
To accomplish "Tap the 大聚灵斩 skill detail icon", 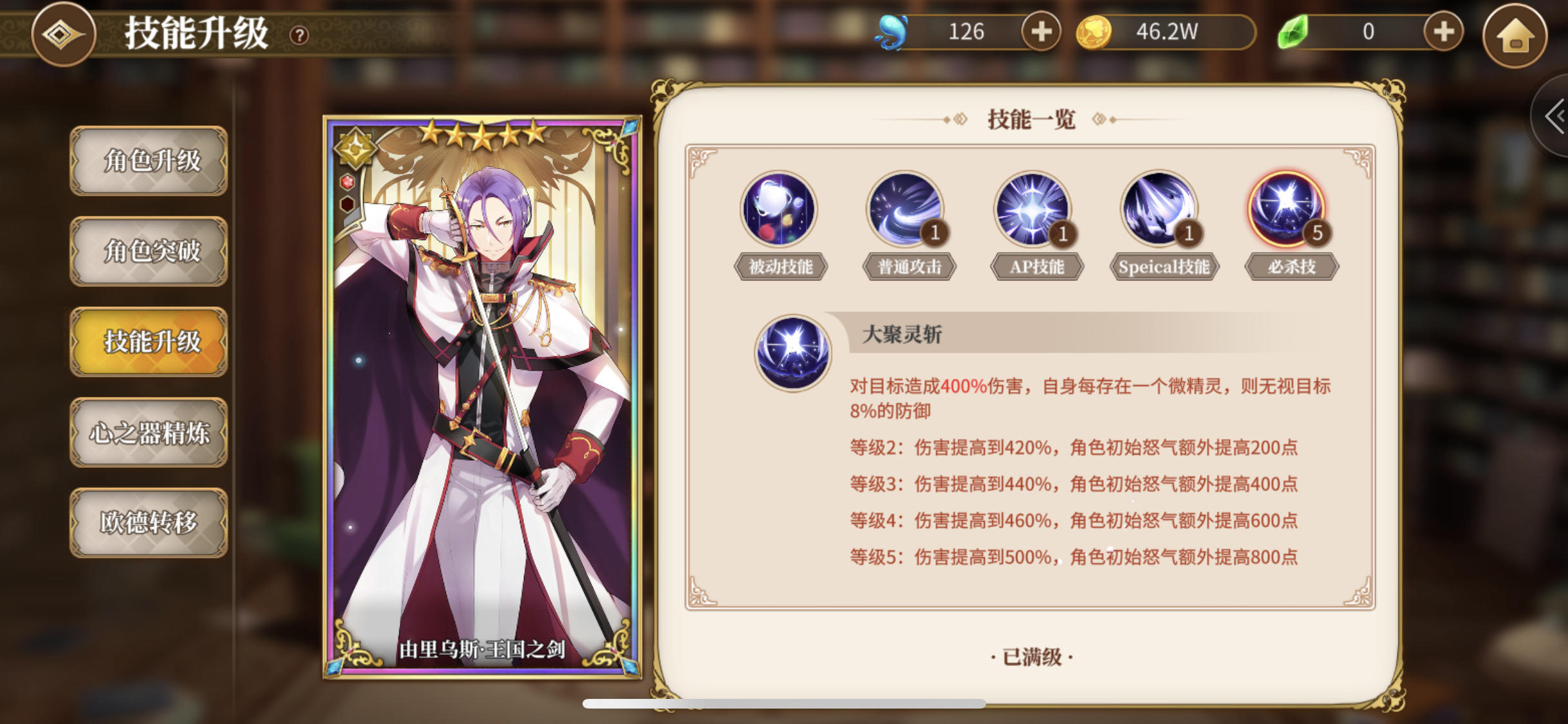I will pyautogui.click(x=793, y=353).
